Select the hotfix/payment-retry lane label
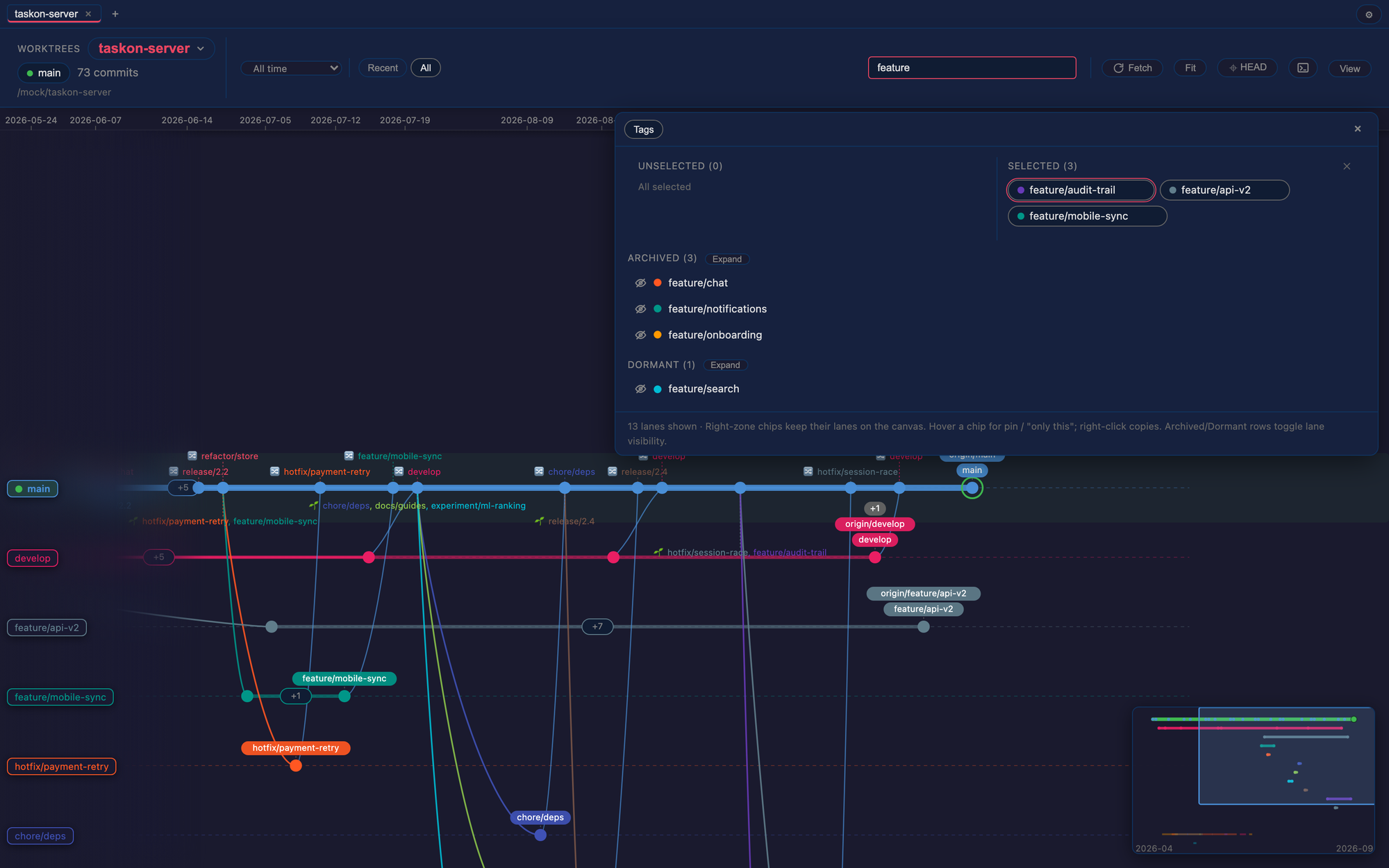Viewport: 1389px width, 868px height. pyautogui.click(x=62, y=767)
